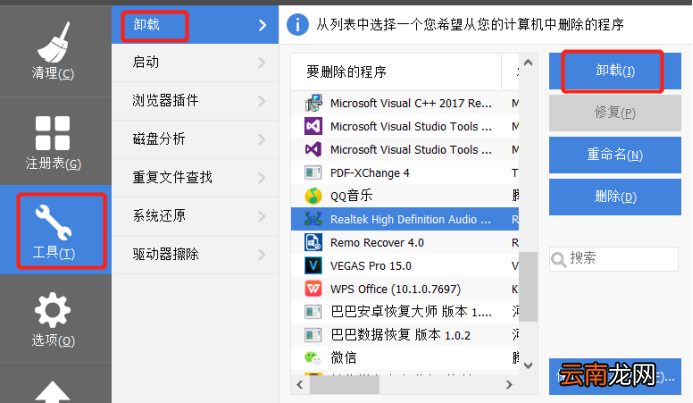Click the 修复(P) repair button
Viewport: 693px width, 403px height.
(x=615, y=113)
